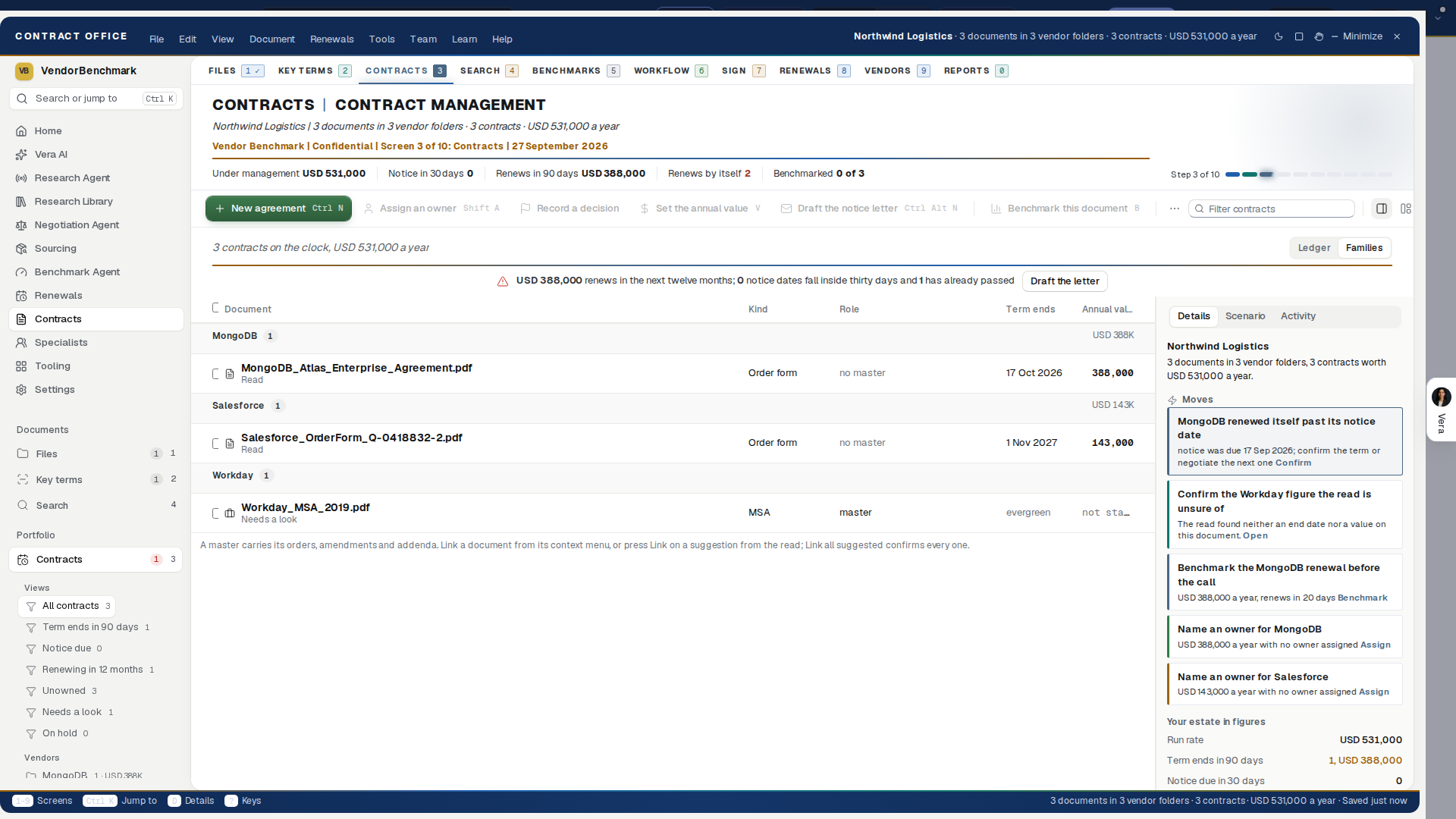Open Research Agent from the sidebar
Viewport: 1456px width, 819px height.
click(96, 177)
